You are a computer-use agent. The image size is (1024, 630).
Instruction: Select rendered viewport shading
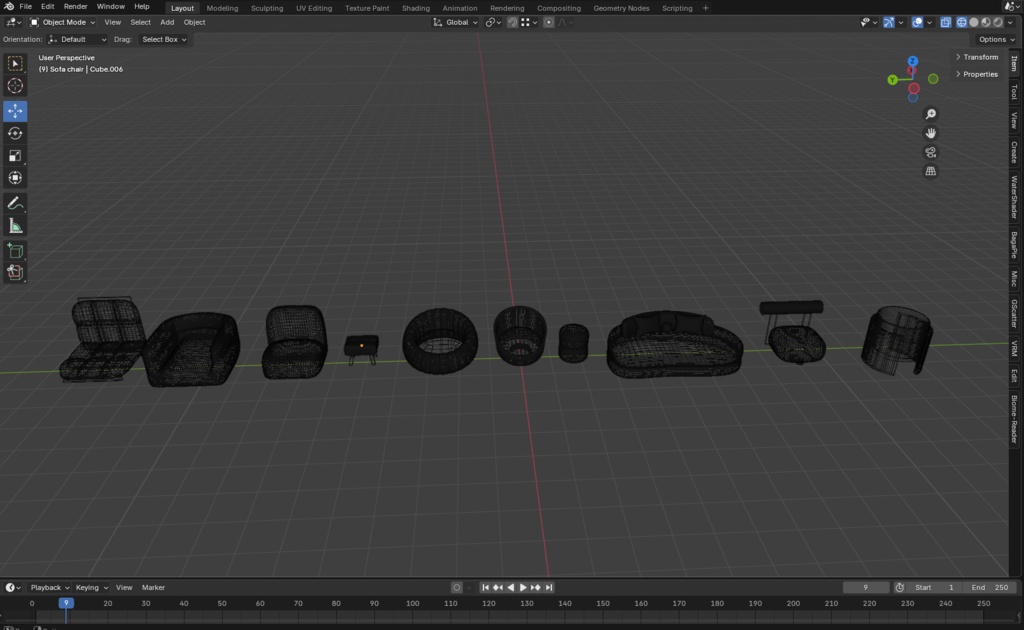click(x=998, y=22)
